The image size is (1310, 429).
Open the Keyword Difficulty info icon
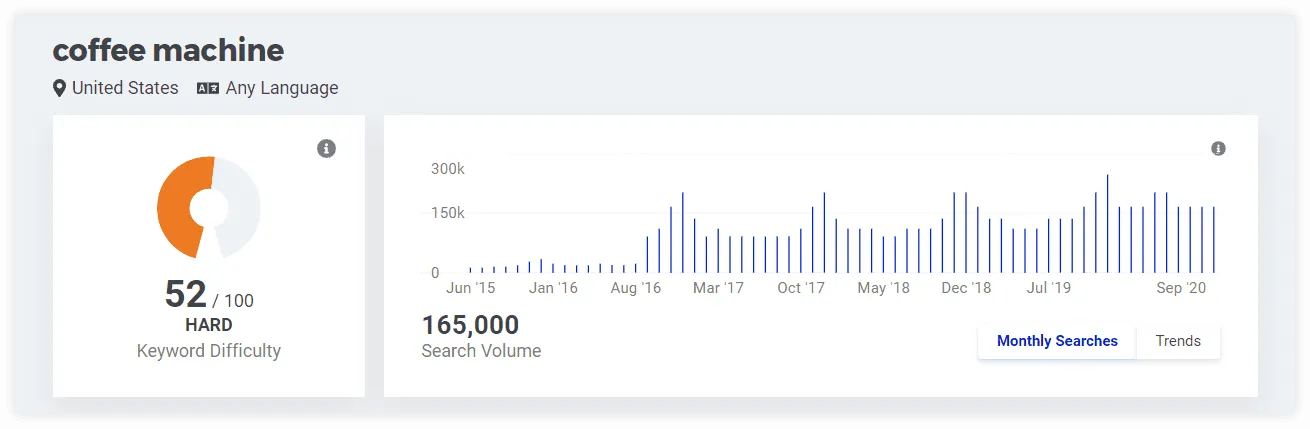(x=326, y=149)
